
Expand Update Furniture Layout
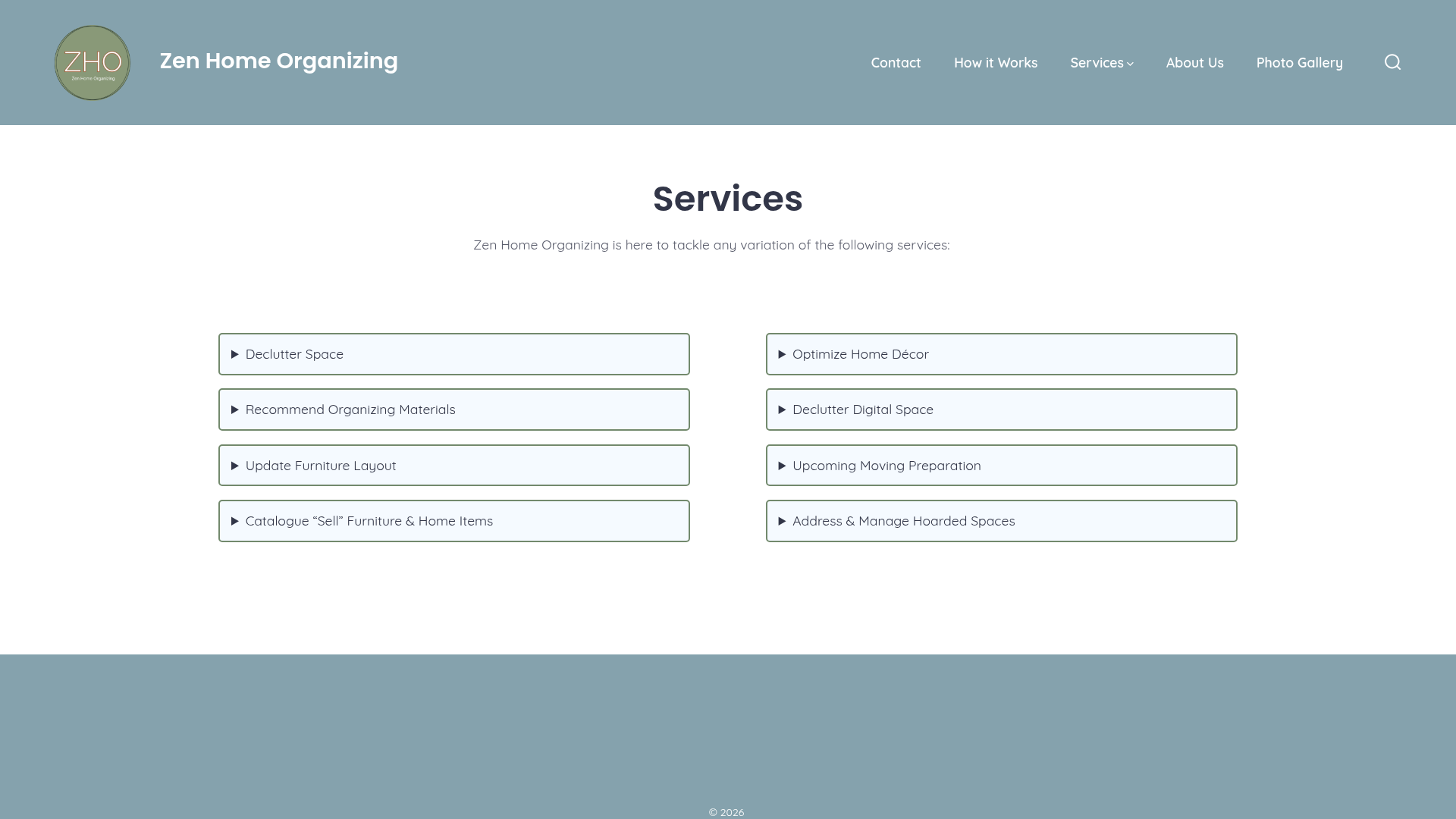click(454, 466)
